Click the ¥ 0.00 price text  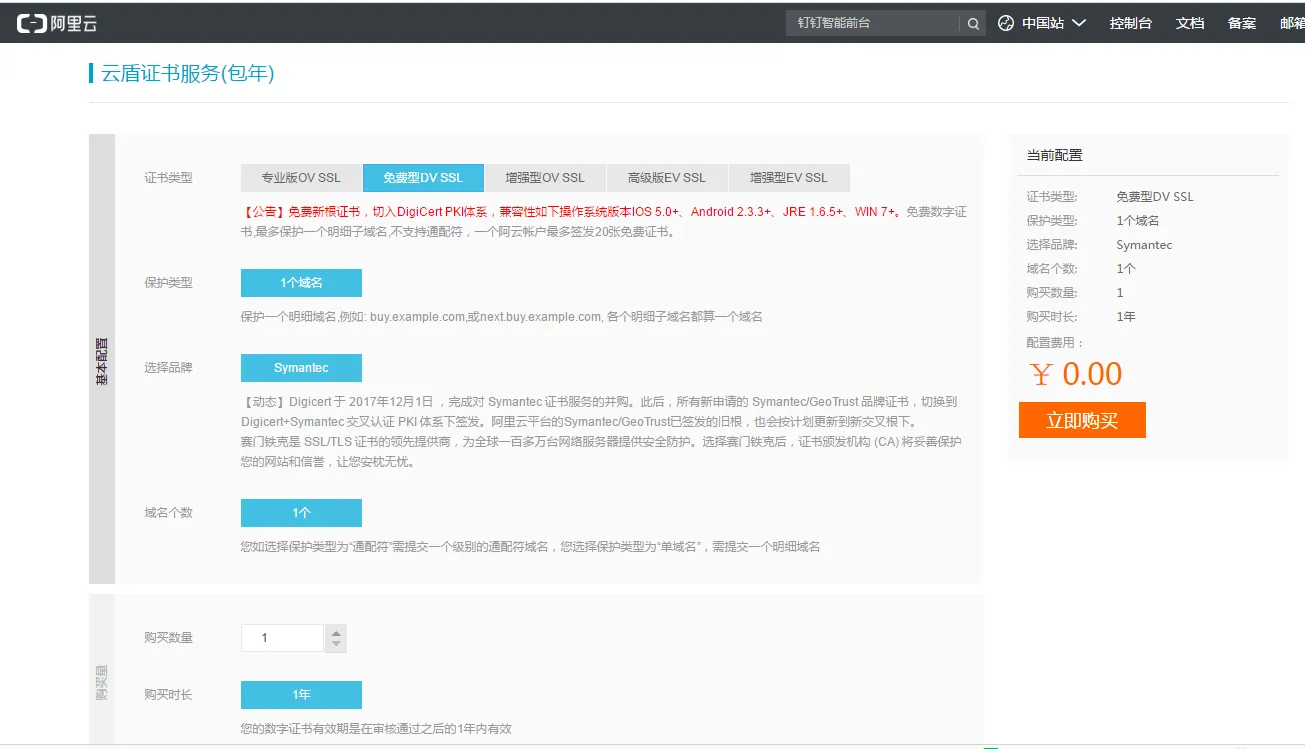(x=1076, y=374)
